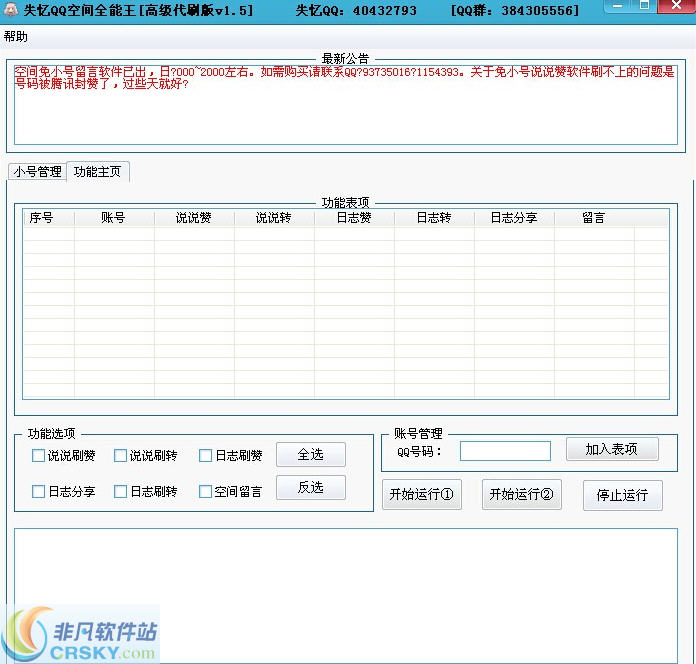Image resolution: width=696 pixels, height=664 pixels.
Task: Open the 帮助 menu
Action: [16, 36]
